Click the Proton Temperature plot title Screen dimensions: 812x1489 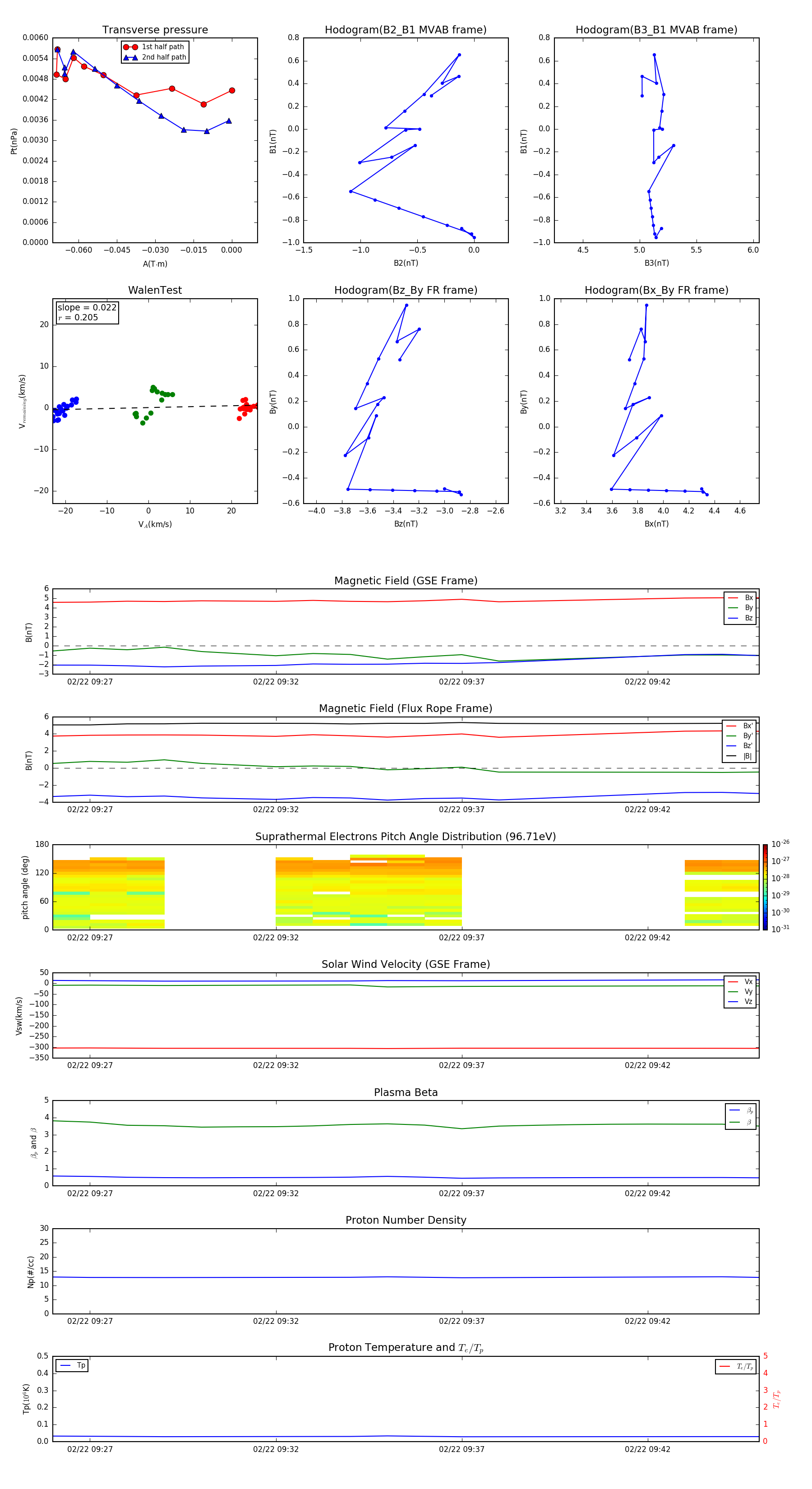(x=406, y=1348)
